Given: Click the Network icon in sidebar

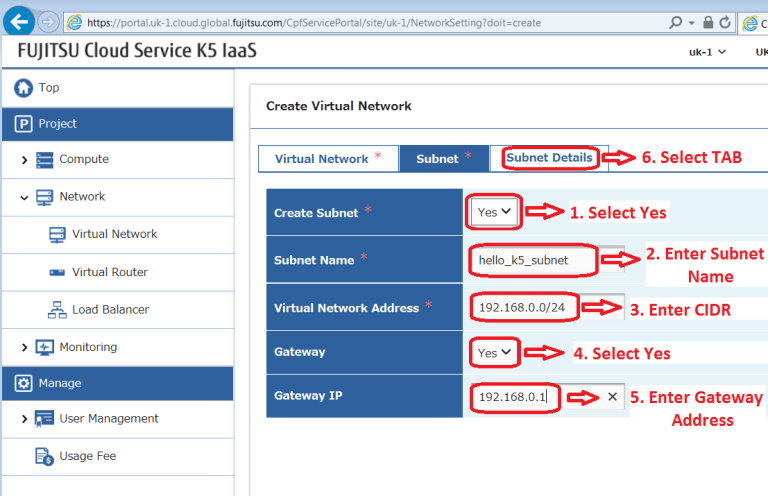Looking at the screenshot, I should (45, 197).
